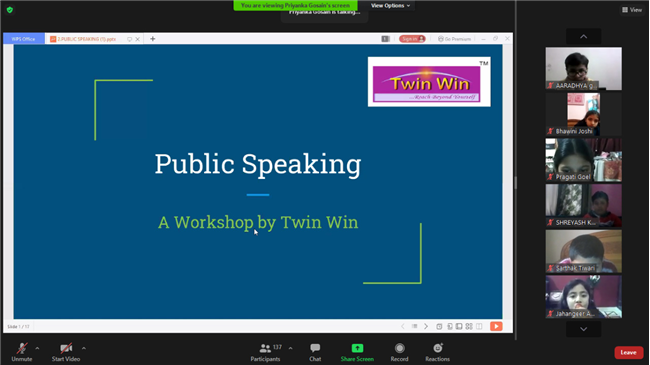Expand video options arrow beside Start Video
Image resolution: width=650 pixels, height=365 pixels.
84,348
